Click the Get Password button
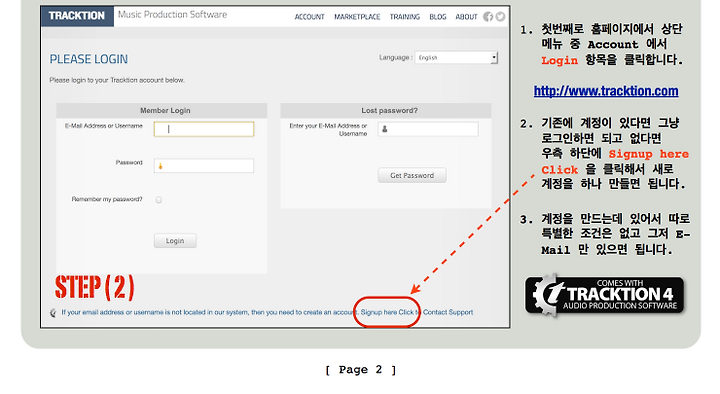Screen dimensions: 720x394 [x=412, y=175]
